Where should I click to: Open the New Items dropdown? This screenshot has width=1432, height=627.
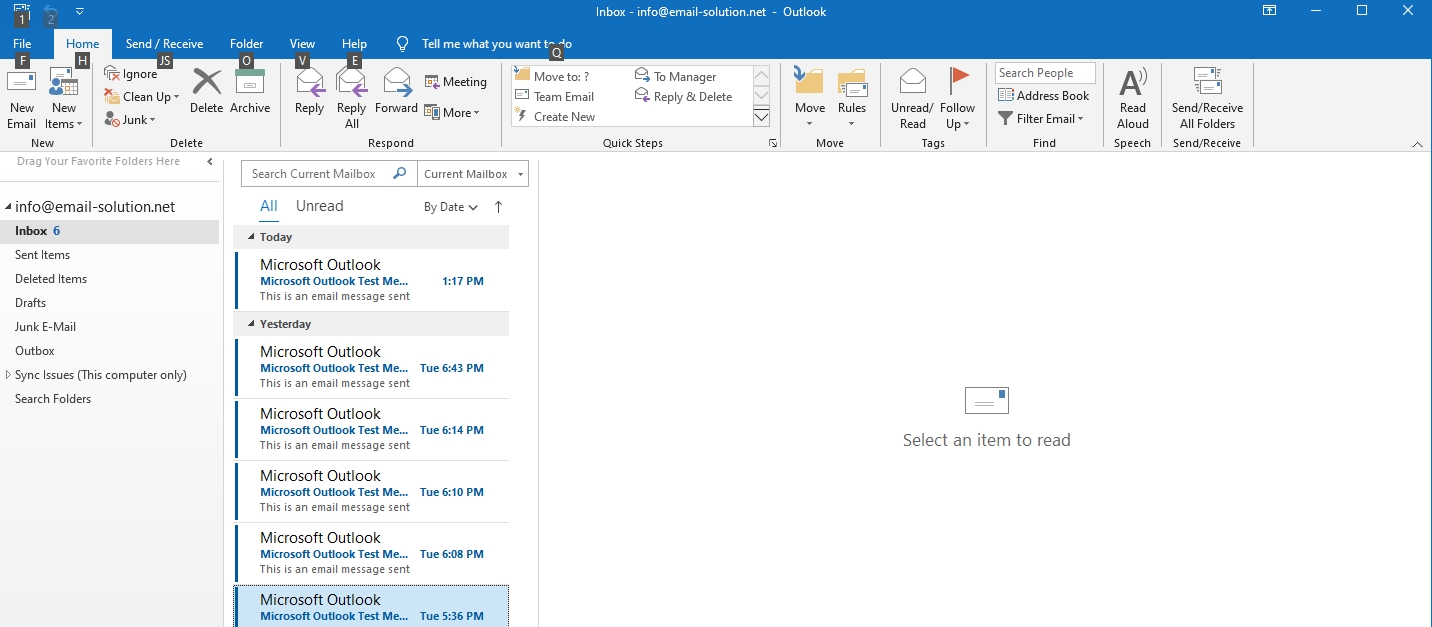tap(63, 99)
